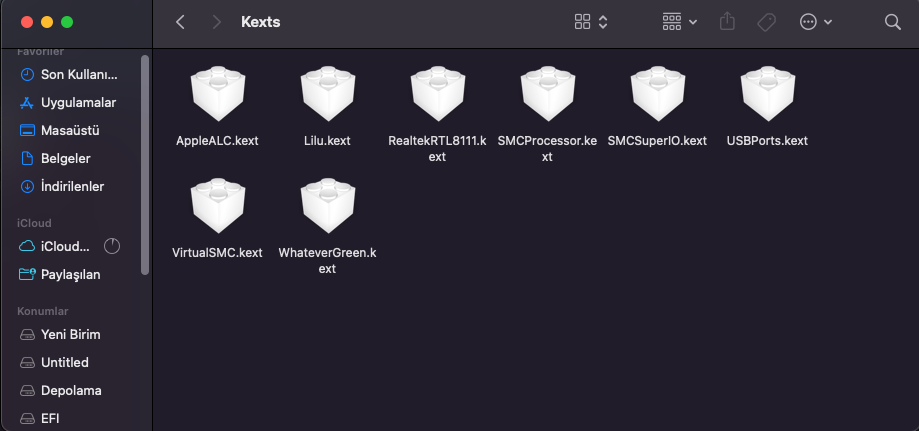
Task: Open the Search magnifier icon
Action: (x=893, y=22)
